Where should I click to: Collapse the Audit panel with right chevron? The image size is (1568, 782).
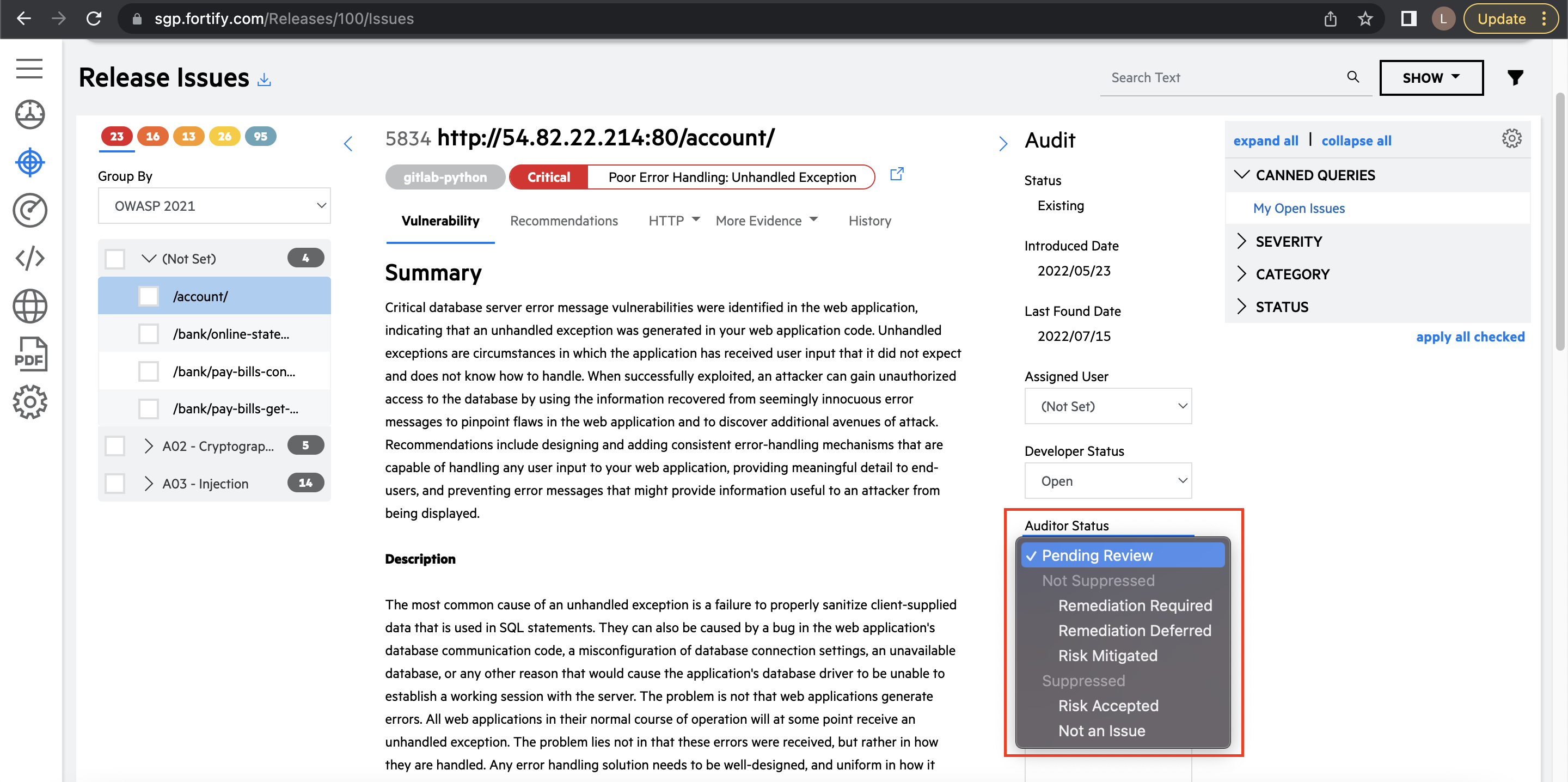coord(1002,144)
